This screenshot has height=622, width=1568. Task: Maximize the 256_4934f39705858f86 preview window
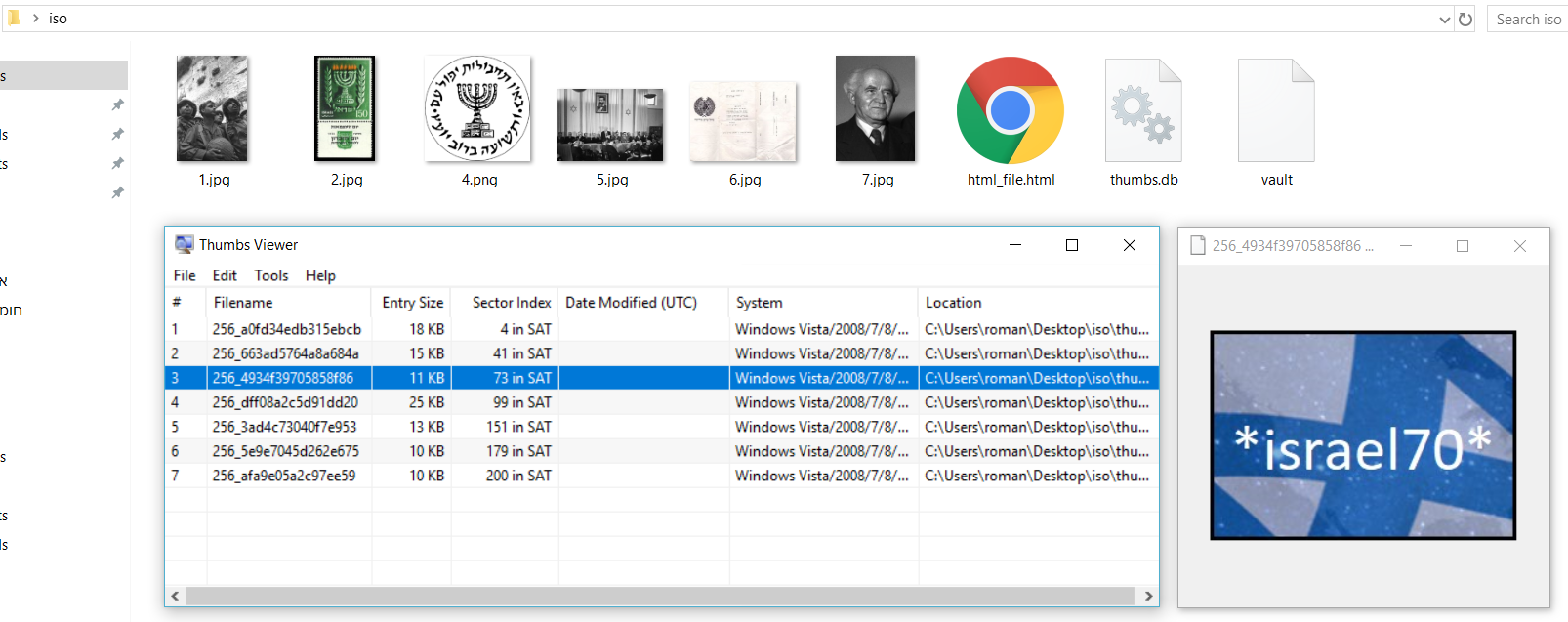(x=1463, y=246)
